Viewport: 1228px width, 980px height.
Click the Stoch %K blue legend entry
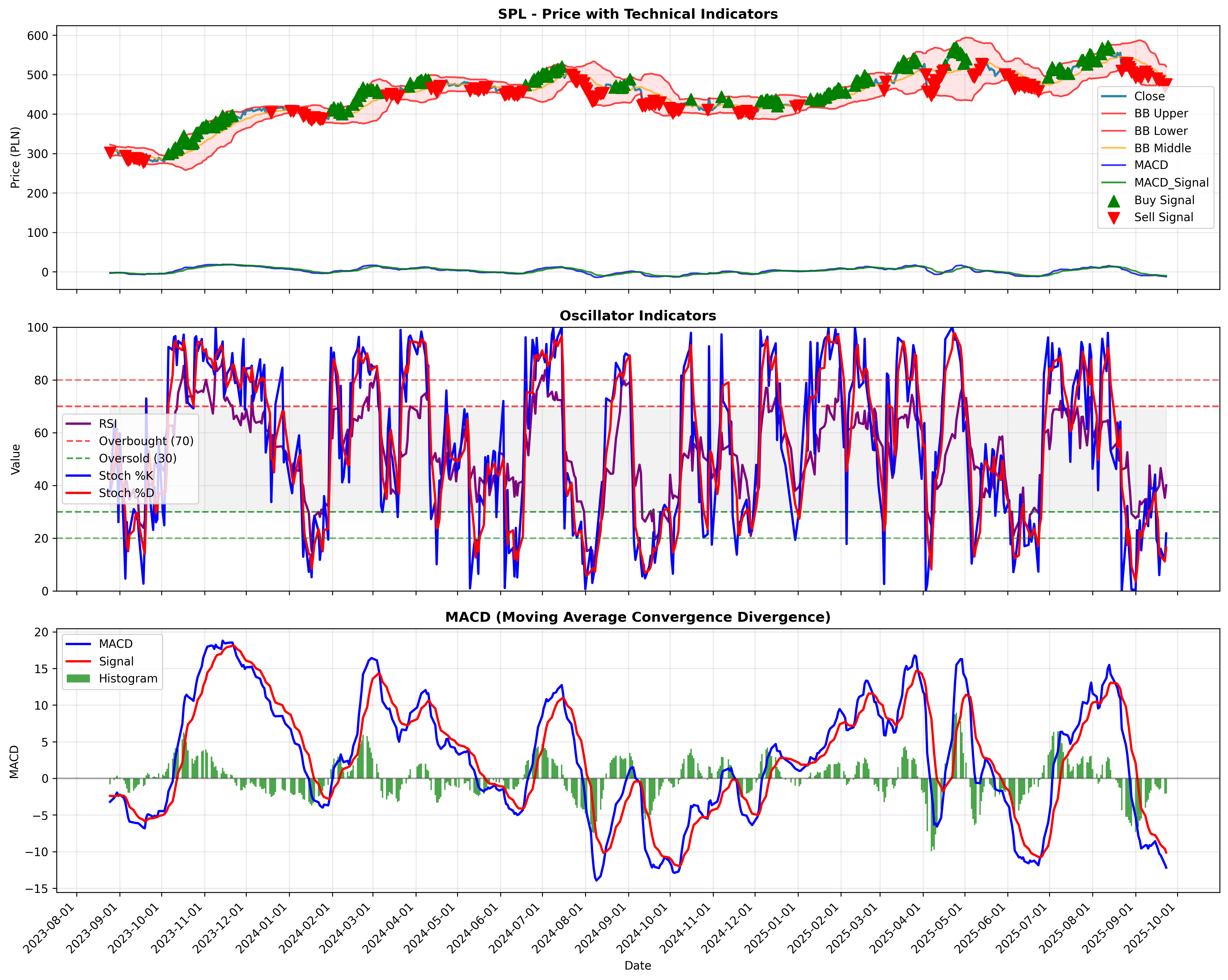coord(109,476)
